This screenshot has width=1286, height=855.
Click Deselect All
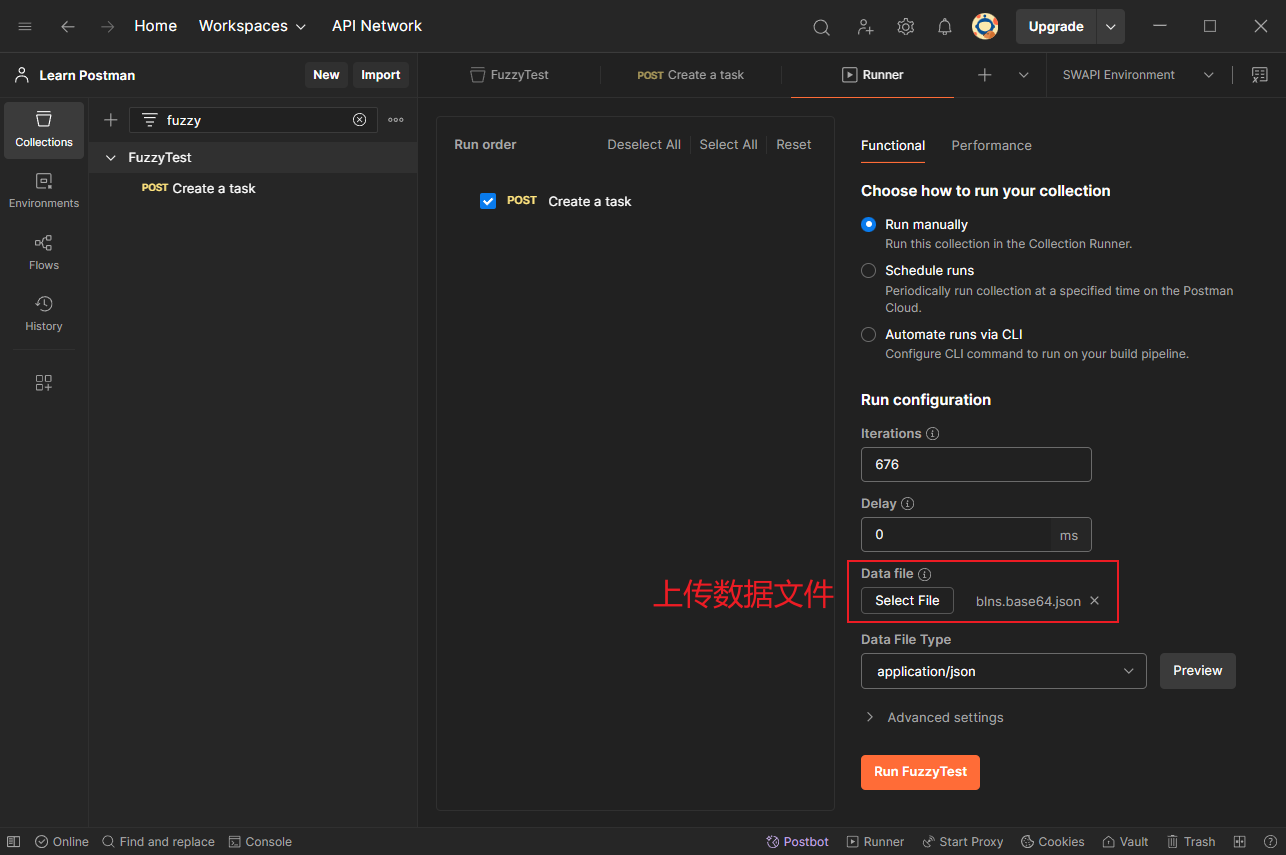click(x=644, y=145)
